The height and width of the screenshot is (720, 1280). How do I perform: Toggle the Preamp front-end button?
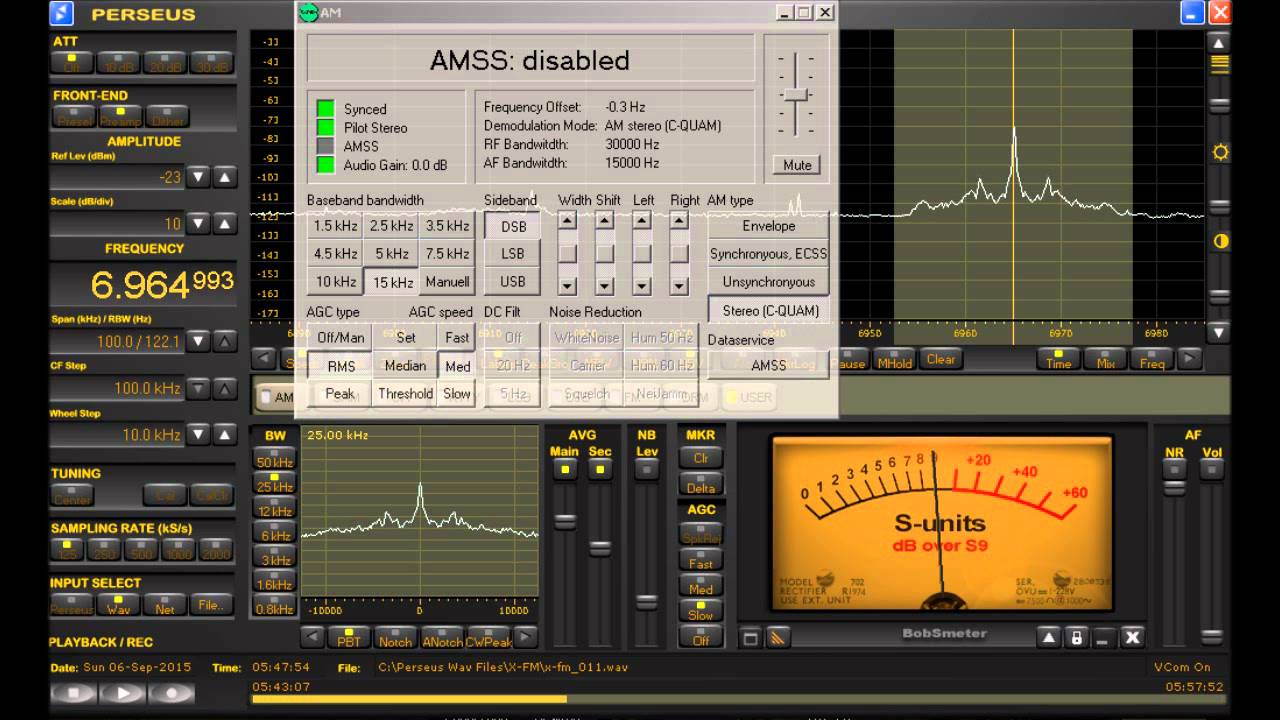click(121, 117)
